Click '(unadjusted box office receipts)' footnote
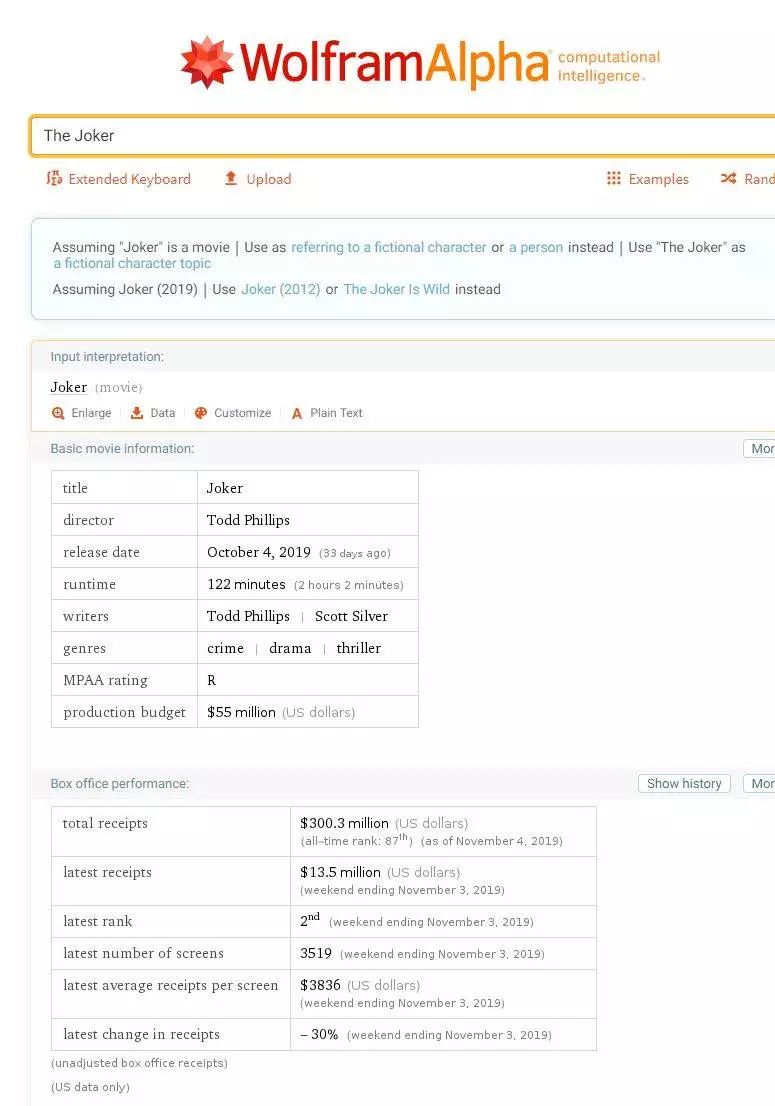Screen dimensions: 775x1106 tap(139, 1063)
